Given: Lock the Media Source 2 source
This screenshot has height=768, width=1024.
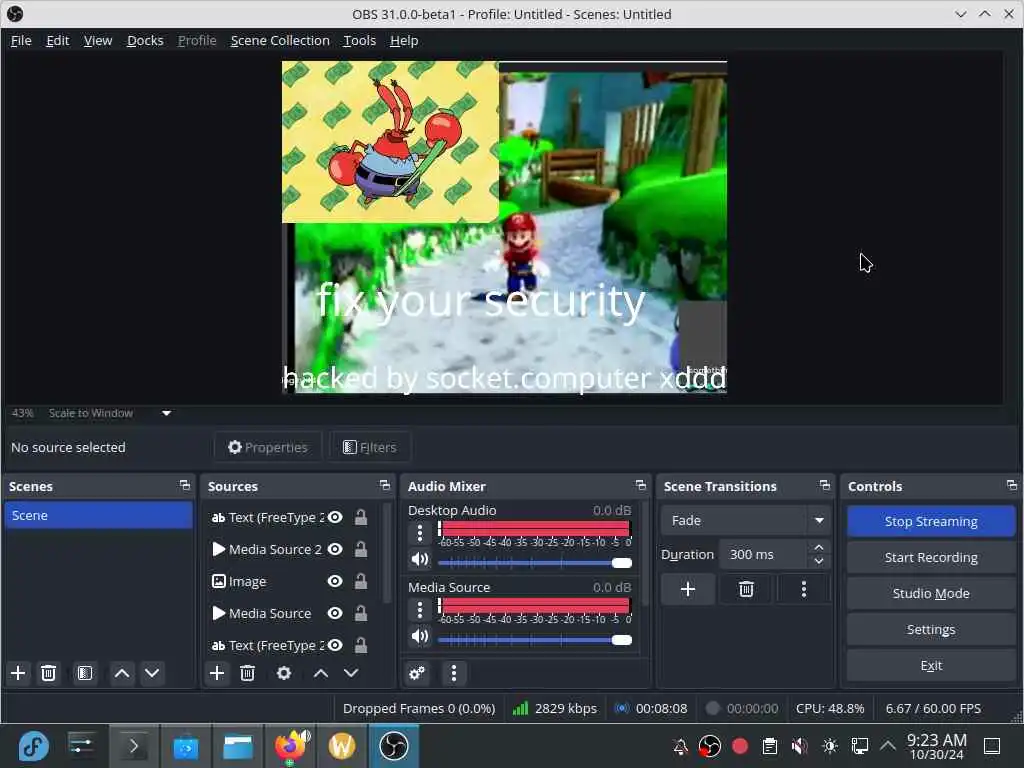Looking at the screenshot, I should point(360,549).
